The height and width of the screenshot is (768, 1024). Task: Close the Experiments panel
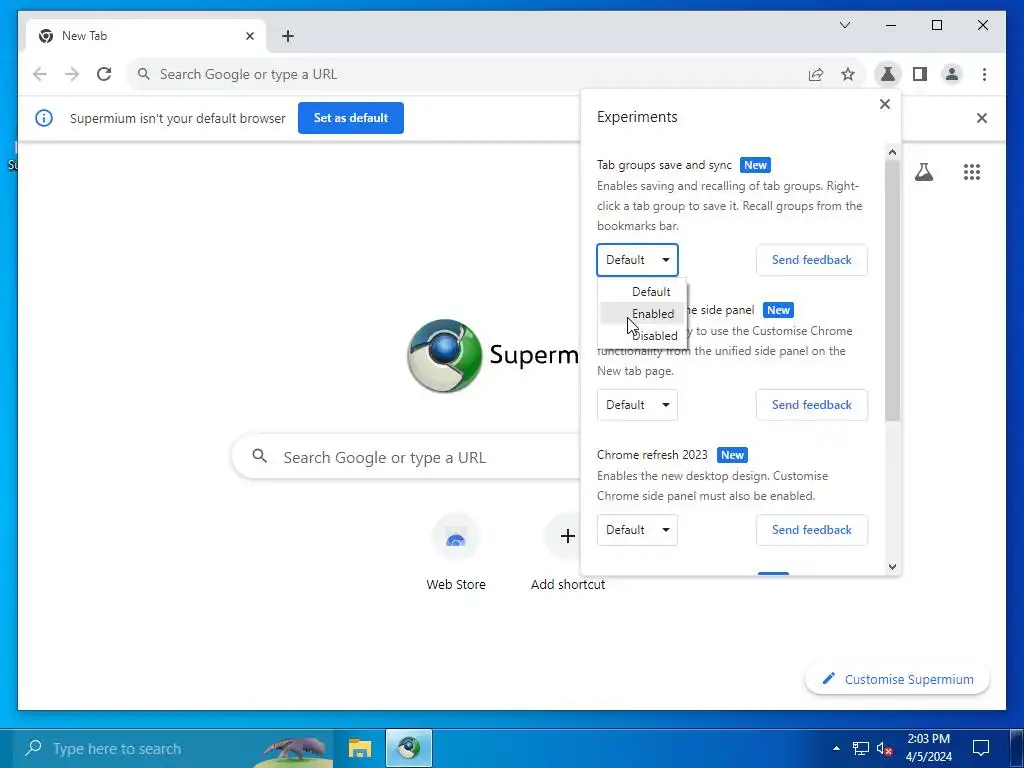coord(885,104)
